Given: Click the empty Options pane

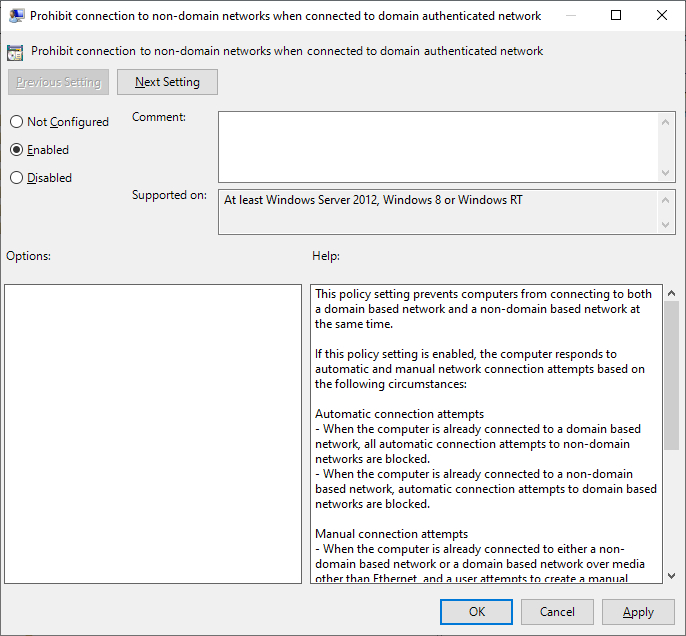Looking at the screenshot, I should point(153,433).
